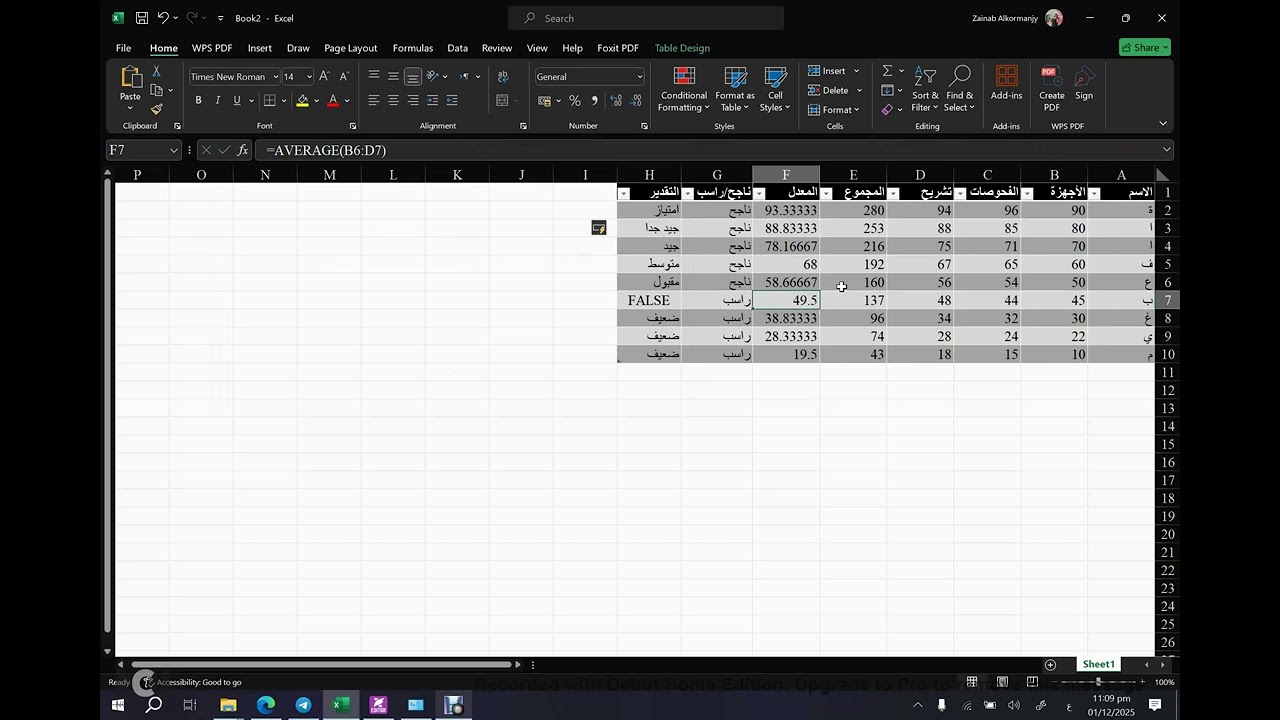Click the Increase Decimal icon

click(x=616, y=101)
